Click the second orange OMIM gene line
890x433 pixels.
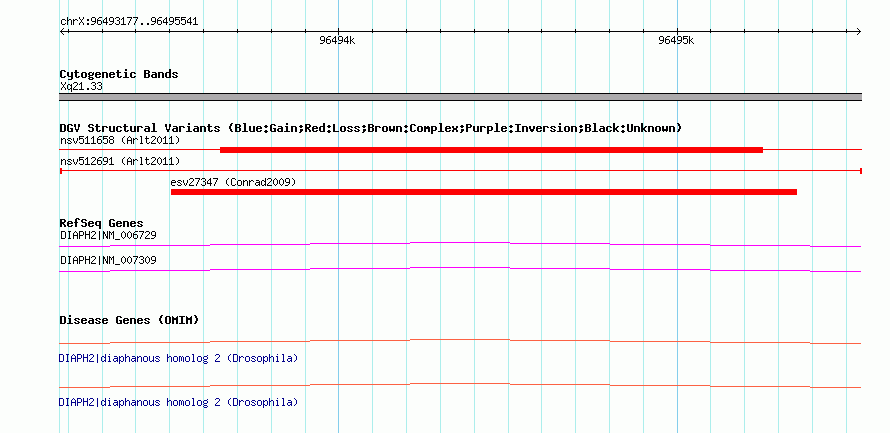click(460, 386)
